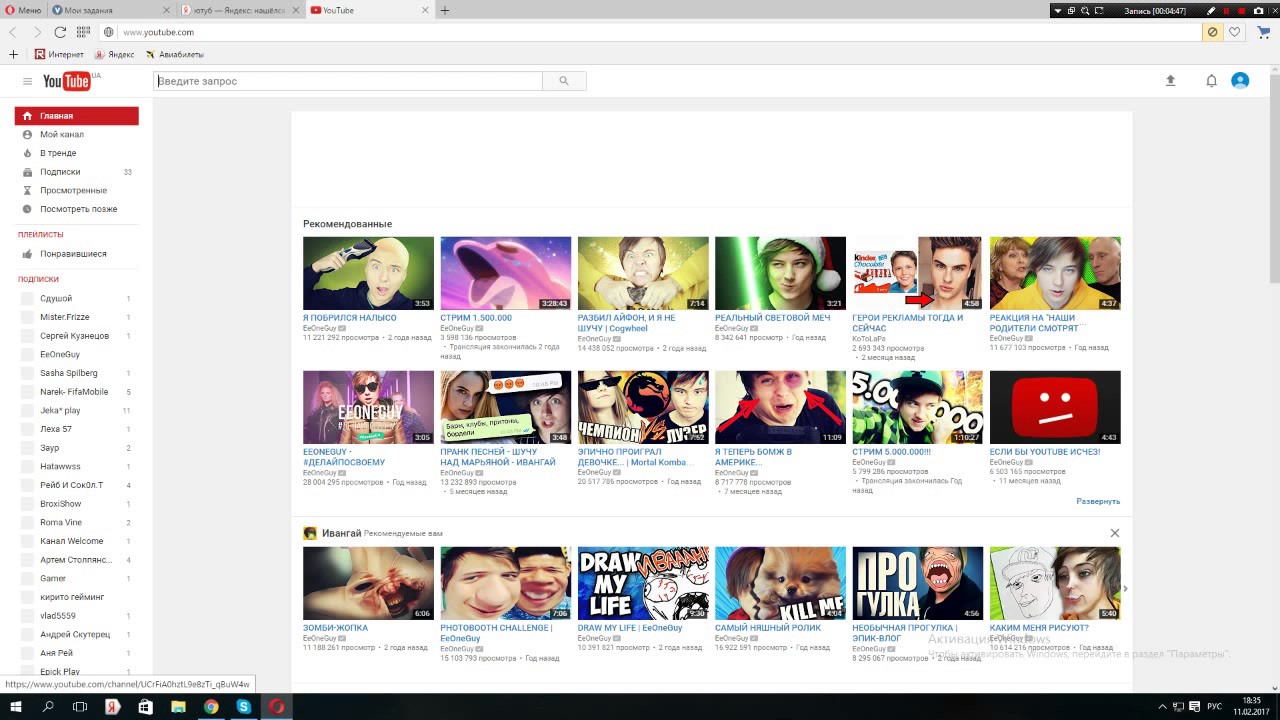Dismiss the Ивангай recommendation shelf
1280x720 pixels.
click(x=1115, y=533)
